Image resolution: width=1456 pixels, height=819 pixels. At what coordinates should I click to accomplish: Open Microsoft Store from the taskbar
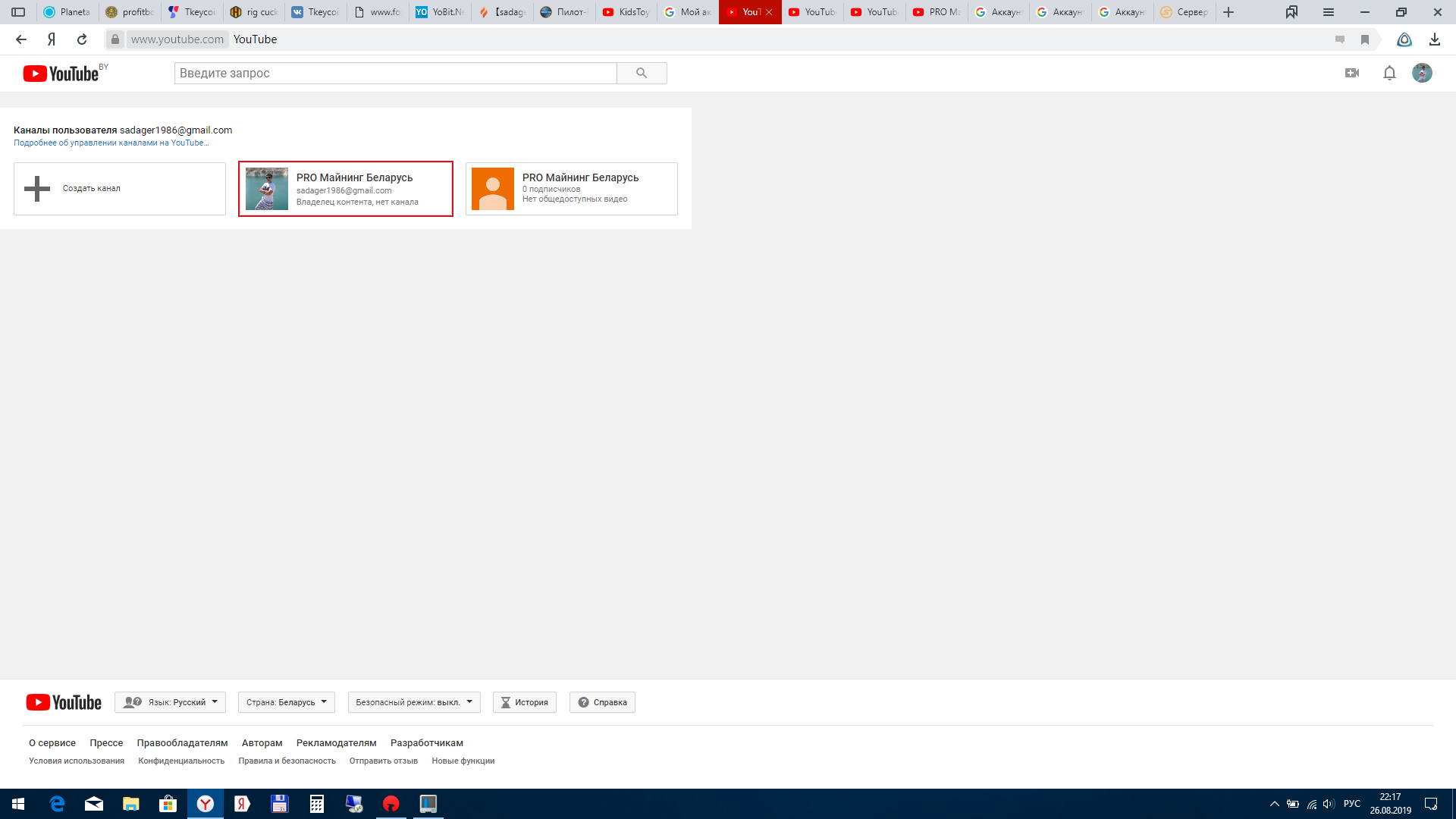point(168,804)
